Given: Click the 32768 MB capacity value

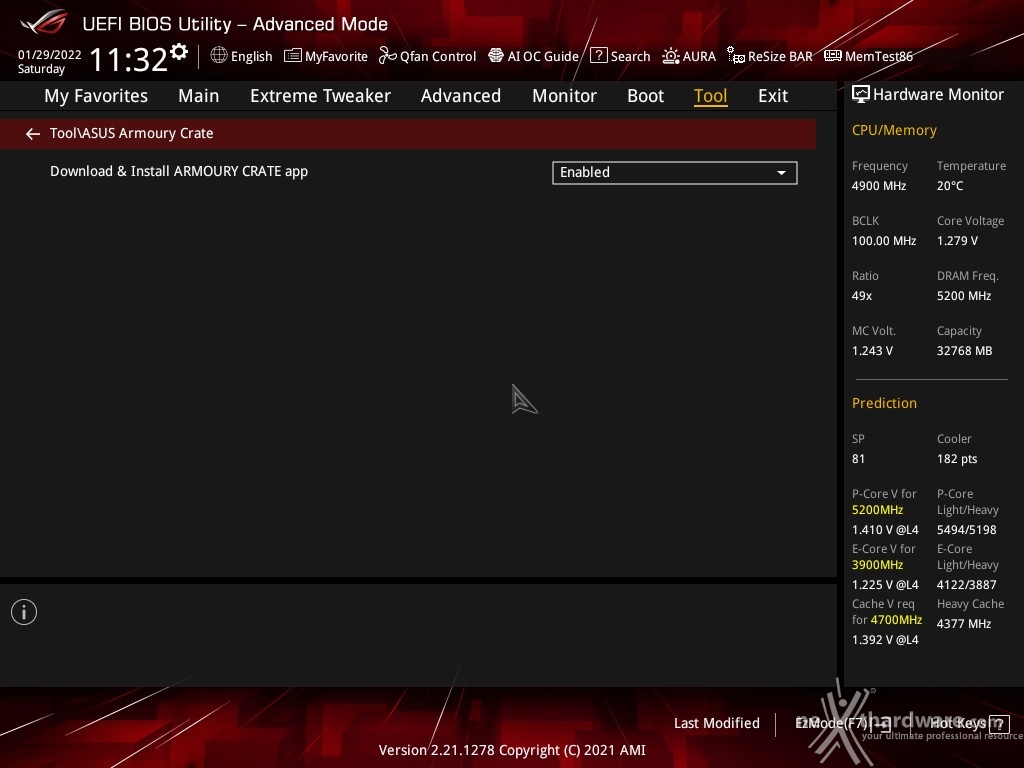Looking at the screenshot, I should (x=965, y=351).
